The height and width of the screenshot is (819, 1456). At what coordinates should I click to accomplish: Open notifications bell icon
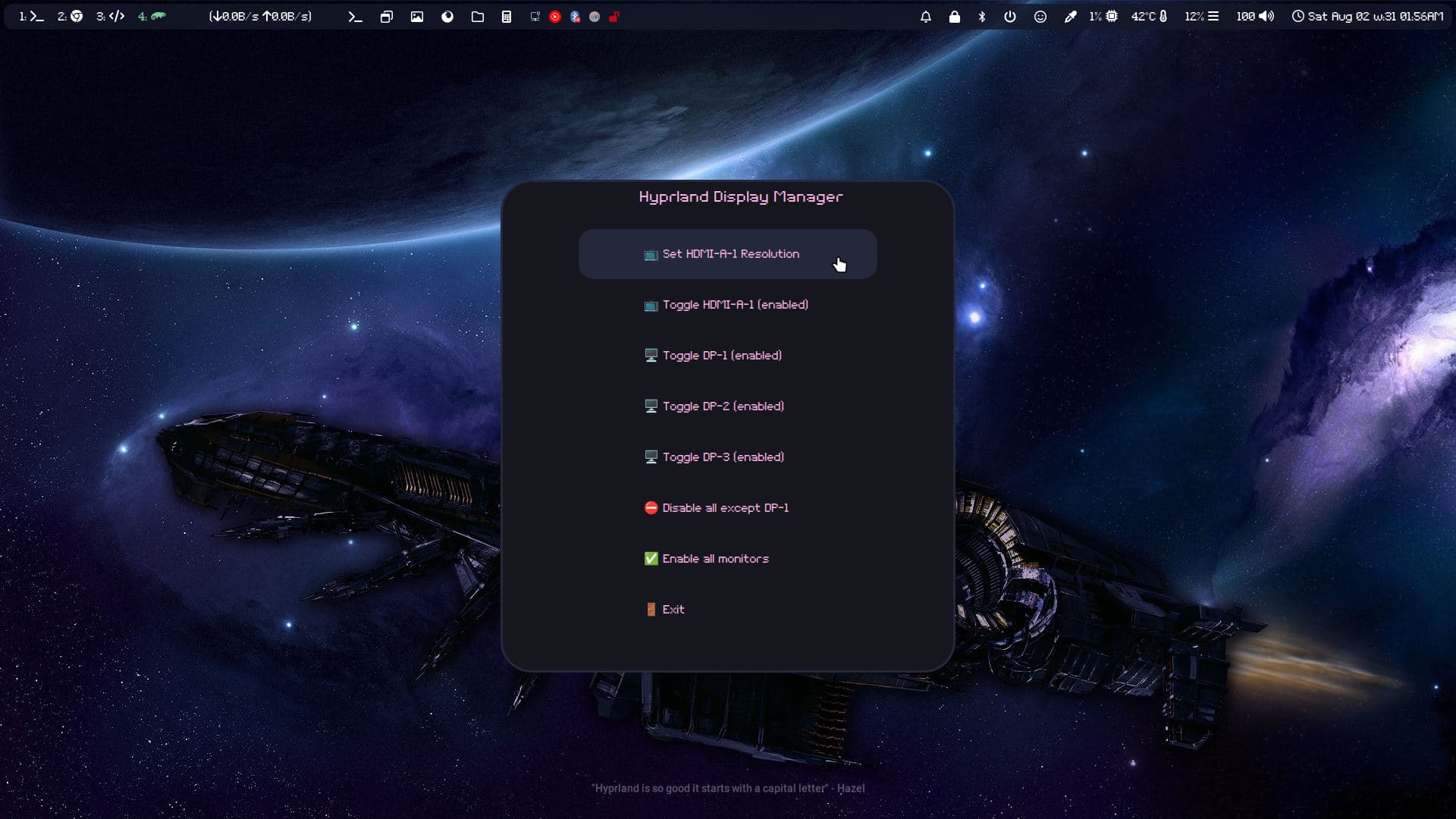click(926, 17)
